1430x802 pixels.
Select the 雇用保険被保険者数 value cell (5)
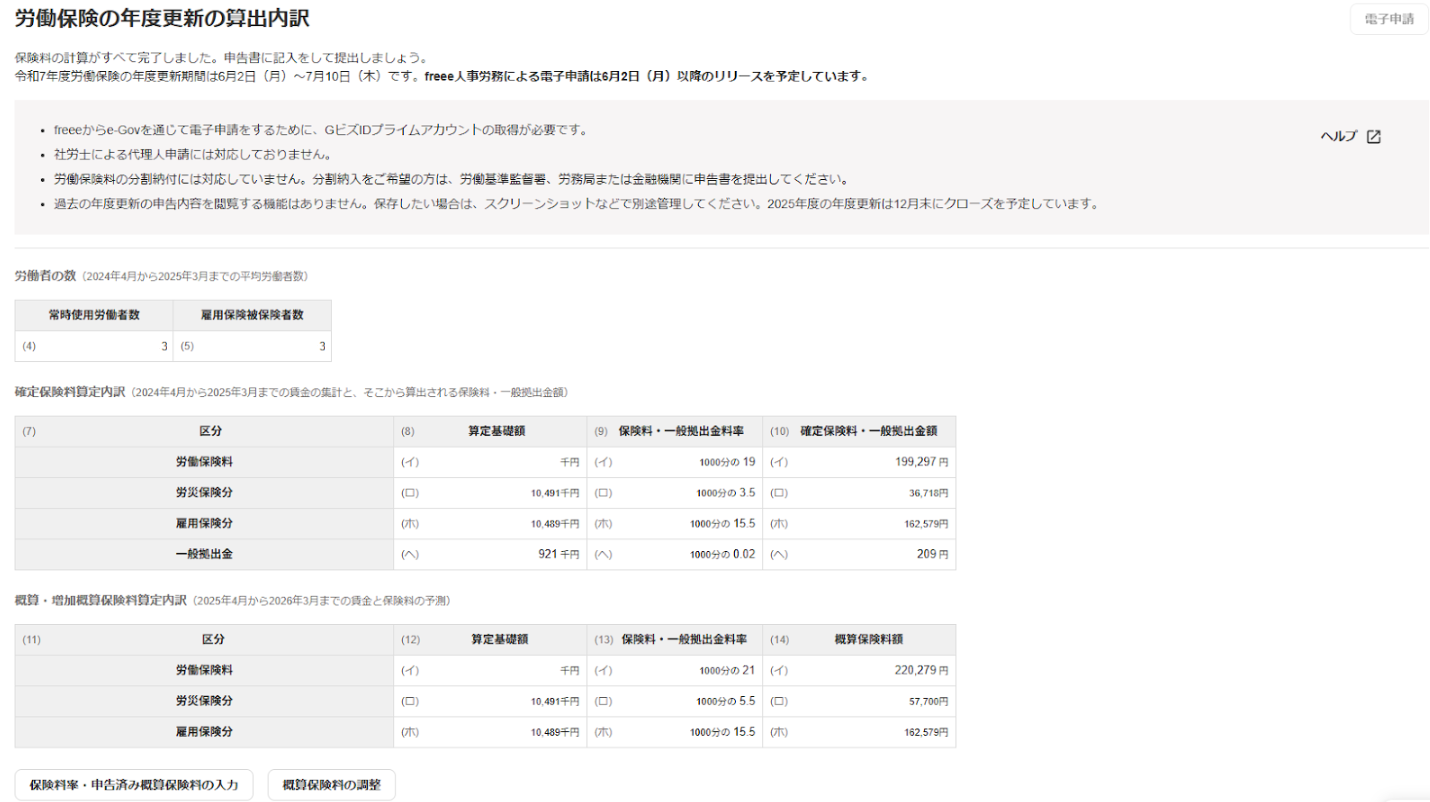[252, 346]
